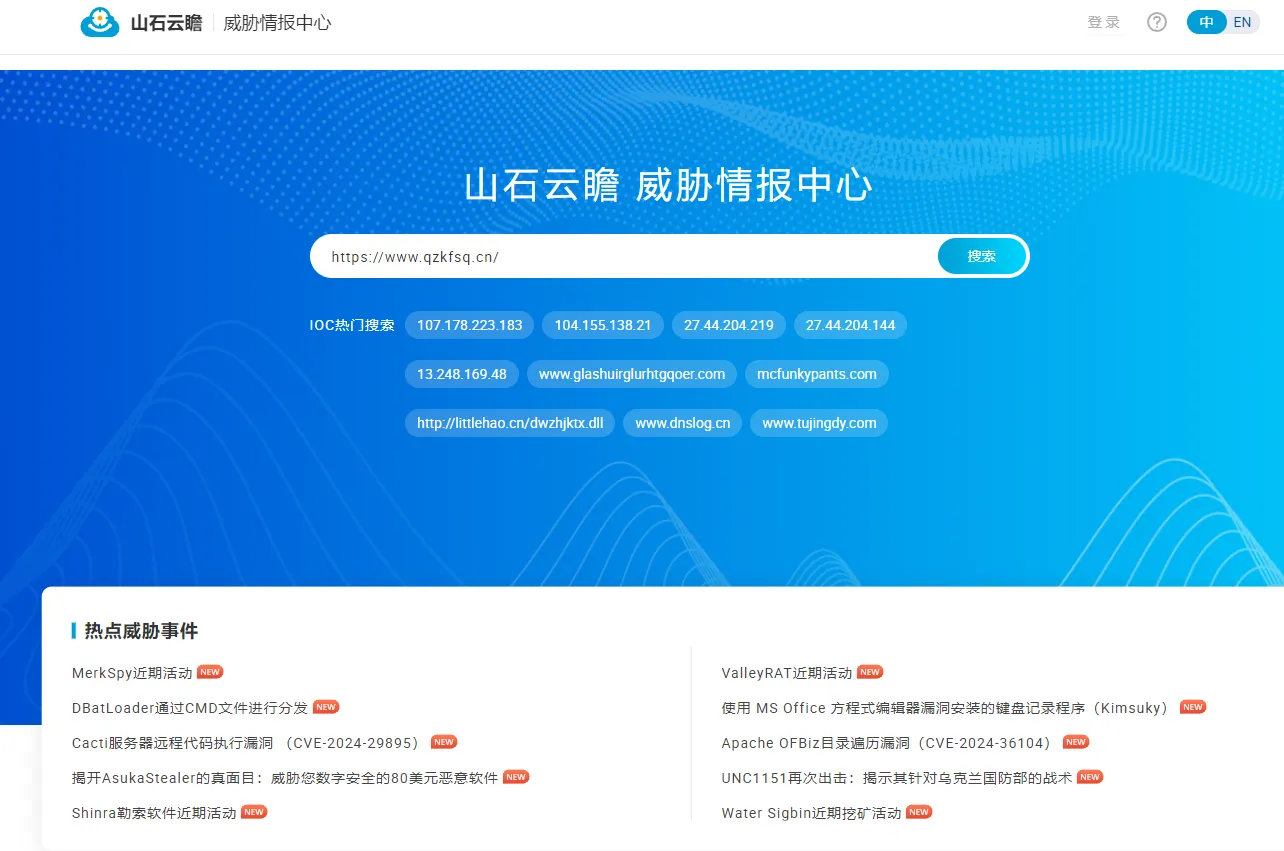Click NEW badge next to Water Sigbin entry

click(919, 812)
